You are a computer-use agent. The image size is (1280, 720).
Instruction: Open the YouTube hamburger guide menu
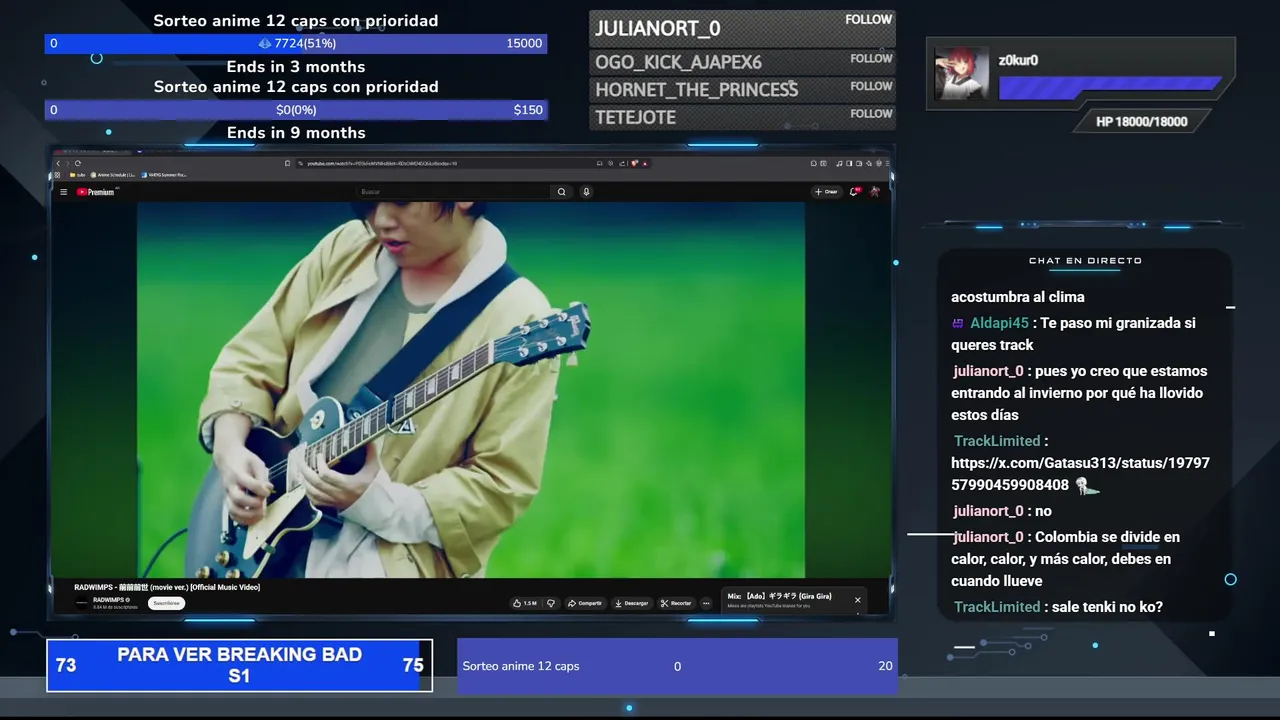pyautogui.click(x=63, y=192)
